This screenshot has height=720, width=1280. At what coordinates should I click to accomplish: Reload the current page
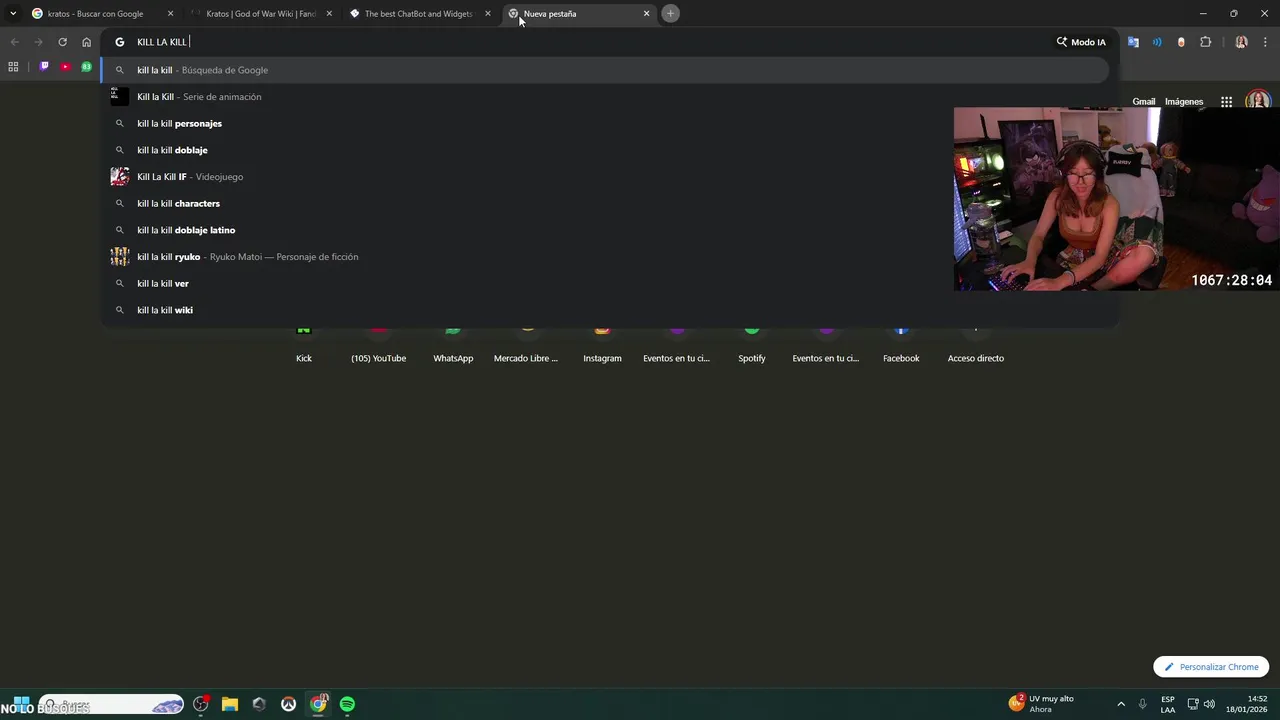[62, 42]
